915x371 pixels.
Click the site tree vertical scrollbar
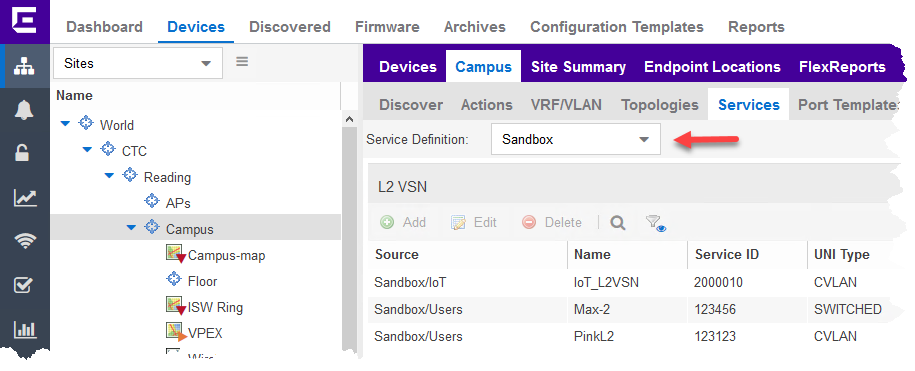[350, 239]
